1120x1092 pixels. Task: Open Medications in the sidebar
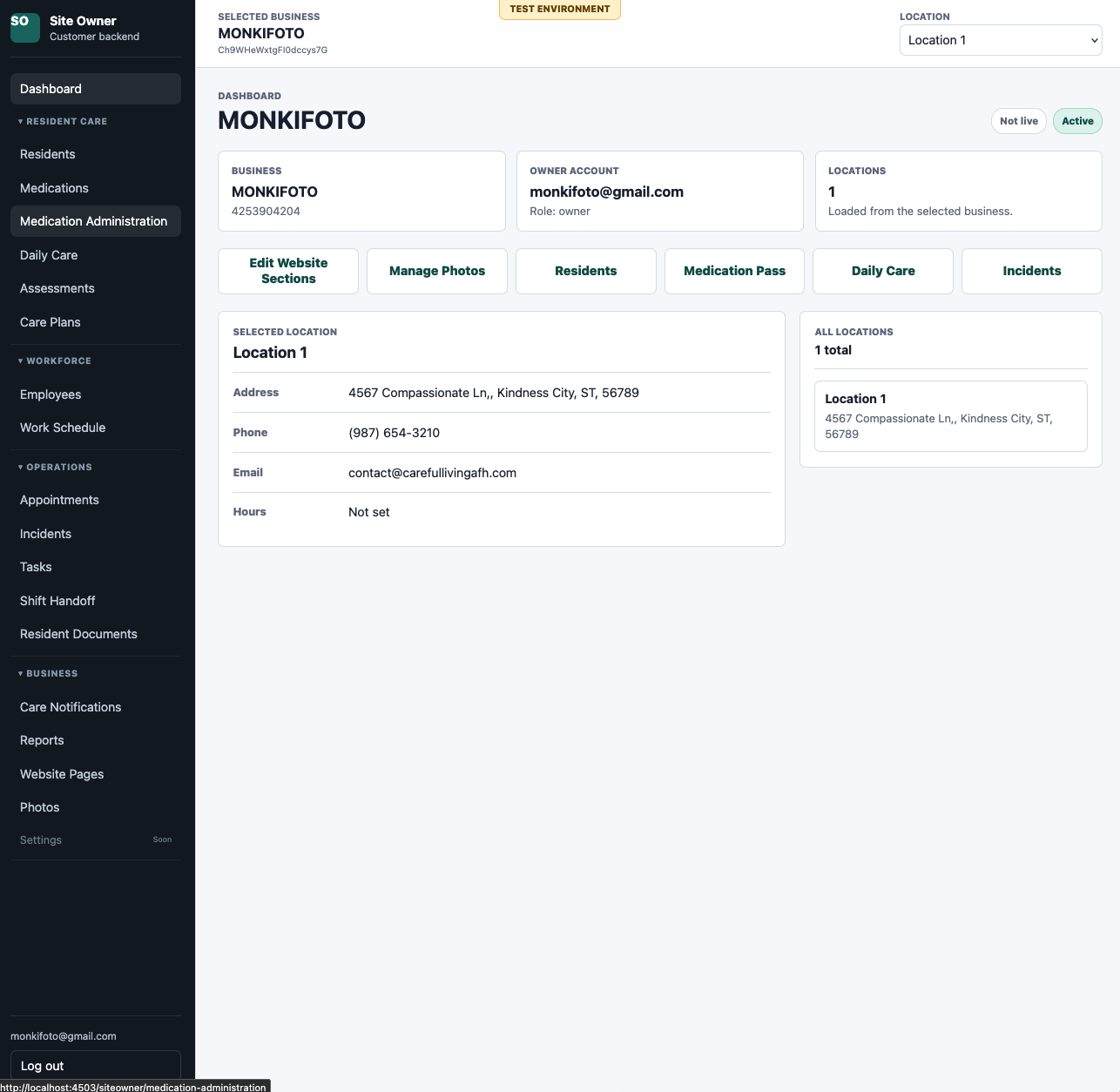pos(96,188)
